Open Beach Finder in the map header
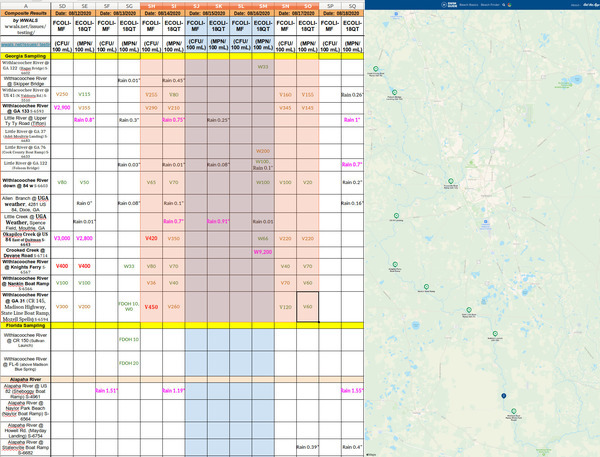This screenshot has width=600, height=457. click(x=490, y=5)
